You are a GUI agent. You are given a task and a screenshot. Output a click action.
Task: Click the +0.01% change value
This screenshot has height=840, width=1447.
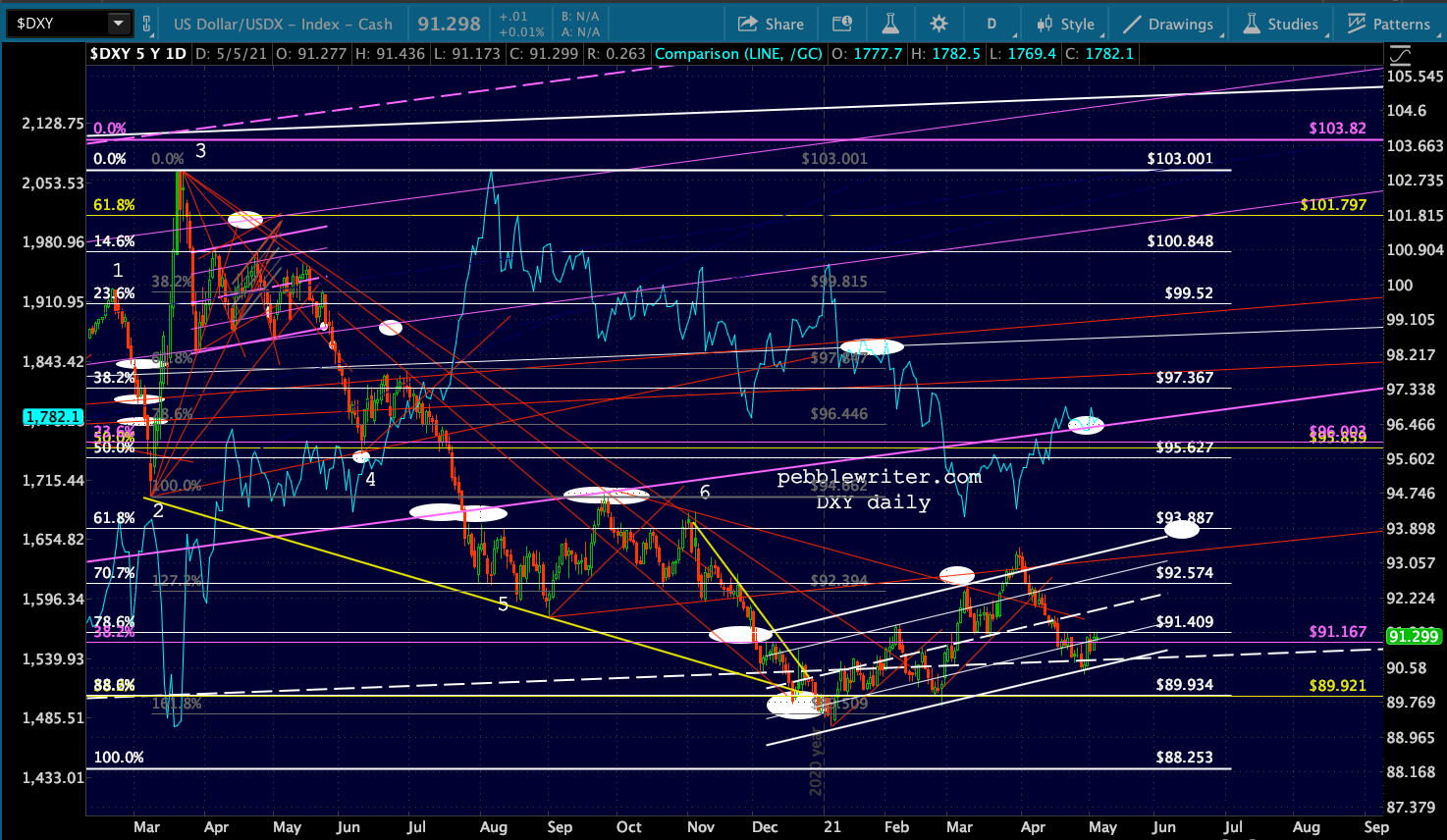click(521, 31)
